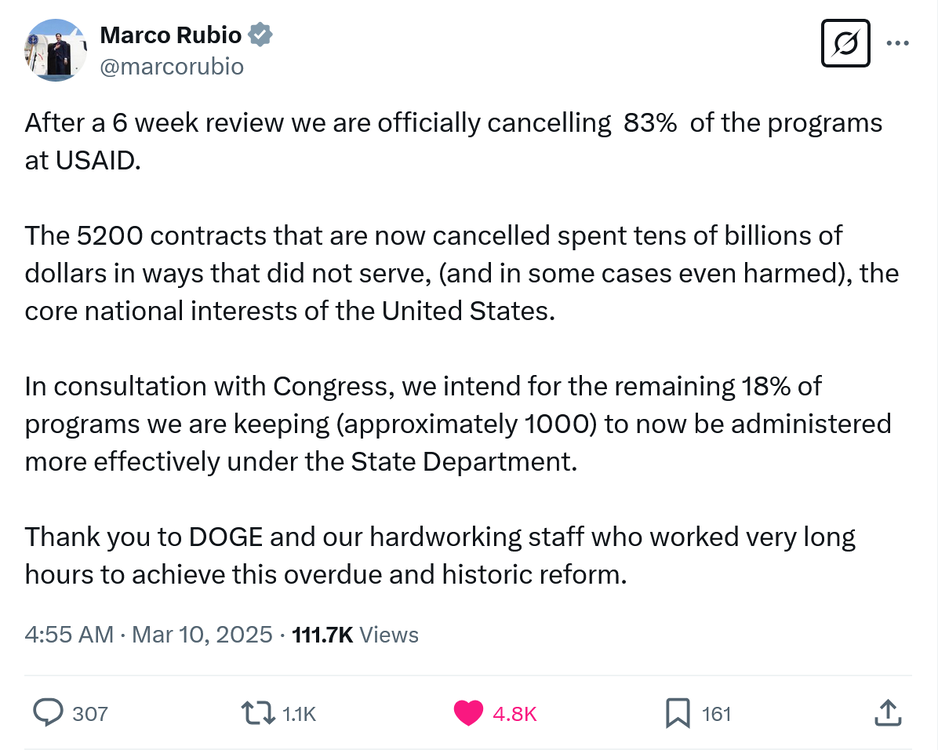938x750 pixels.
Task: Click the paragraph about 5200 cancelled contracts
Action: 461,273
